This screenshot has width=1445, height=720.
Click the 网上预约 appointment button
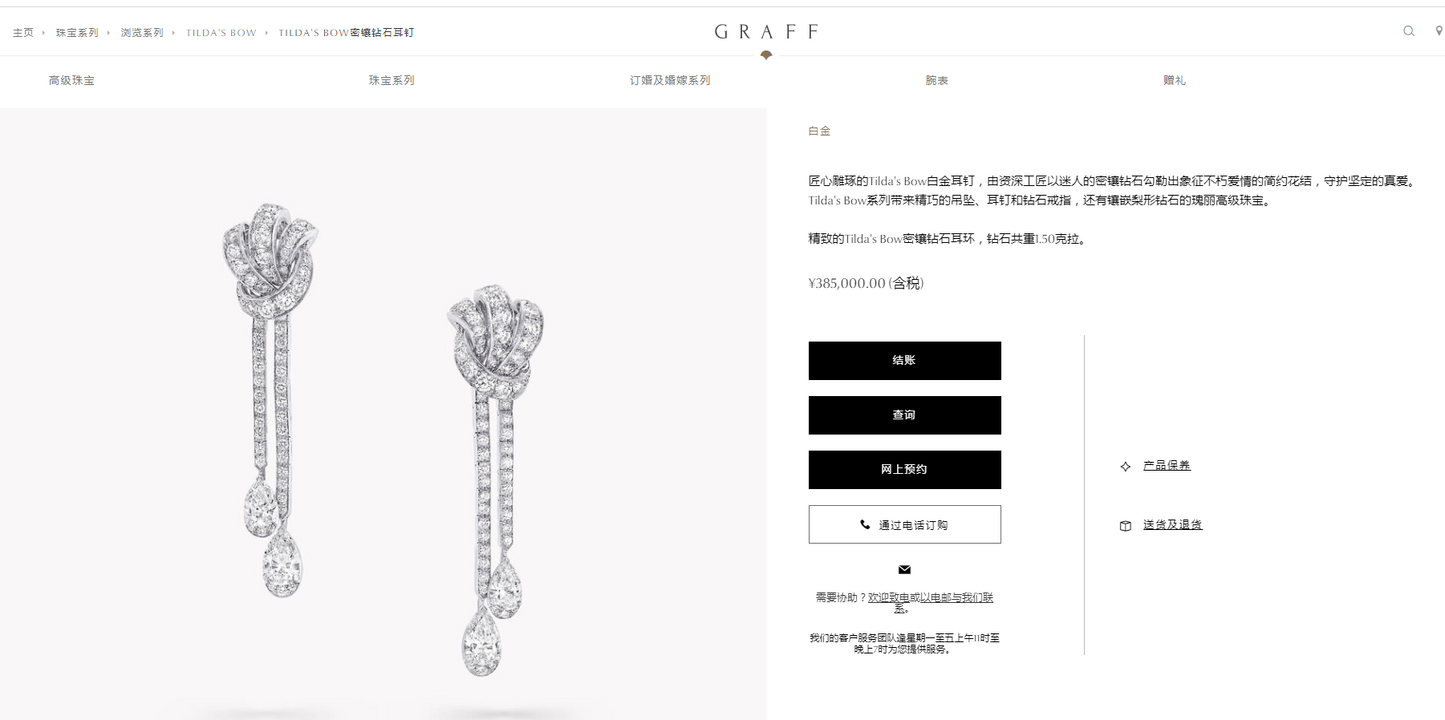point(904,470)
